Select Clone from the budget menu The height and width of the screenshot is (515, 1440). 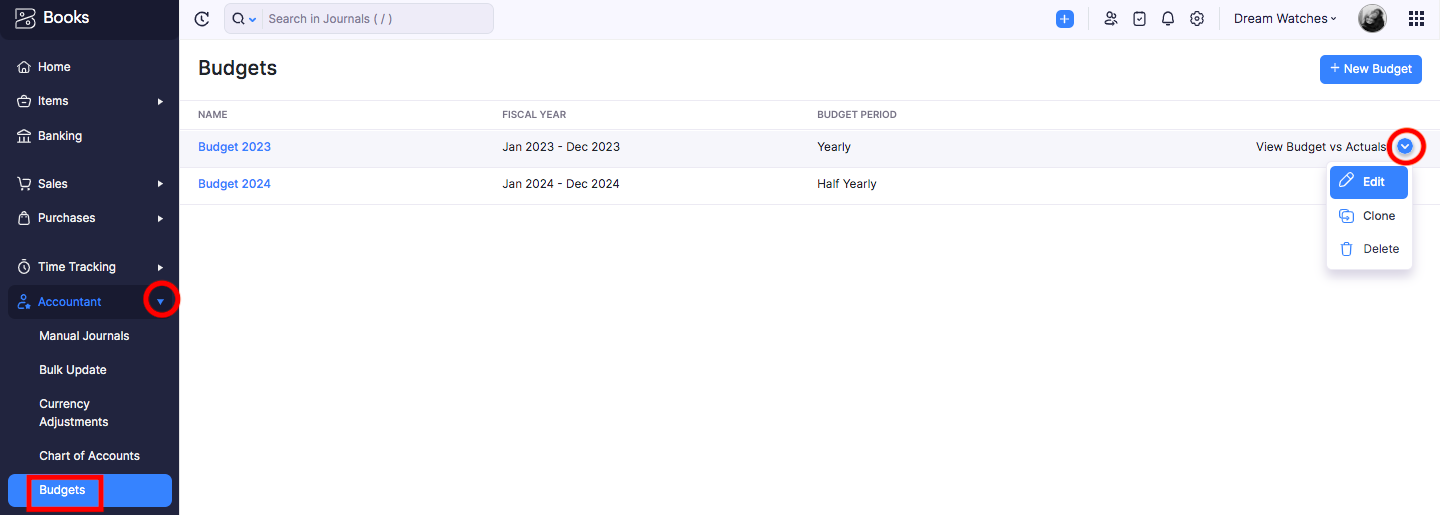coord(1369,216)
